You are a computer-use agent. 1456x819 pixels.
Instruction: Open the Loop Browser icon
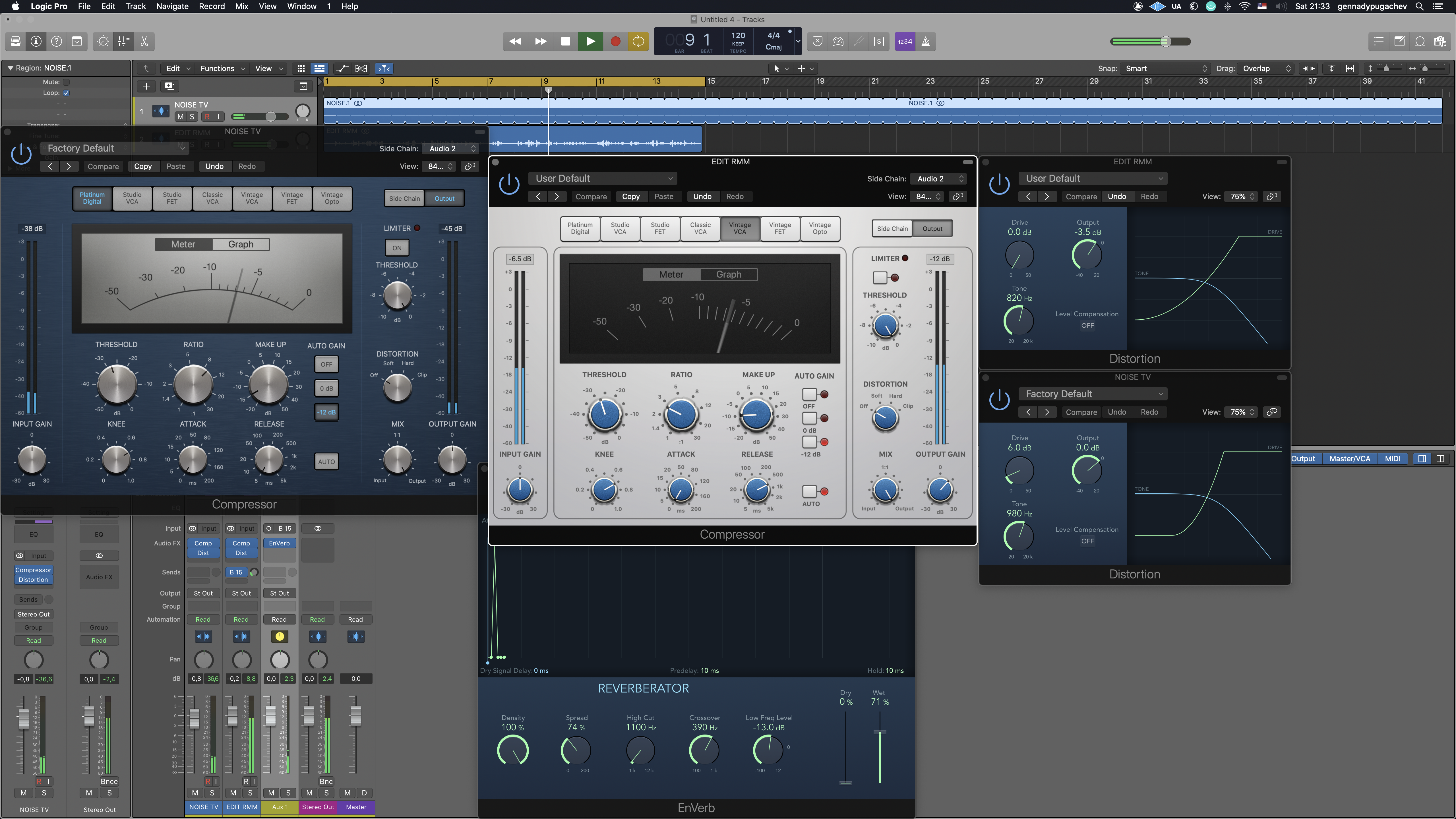(1420, 41)
